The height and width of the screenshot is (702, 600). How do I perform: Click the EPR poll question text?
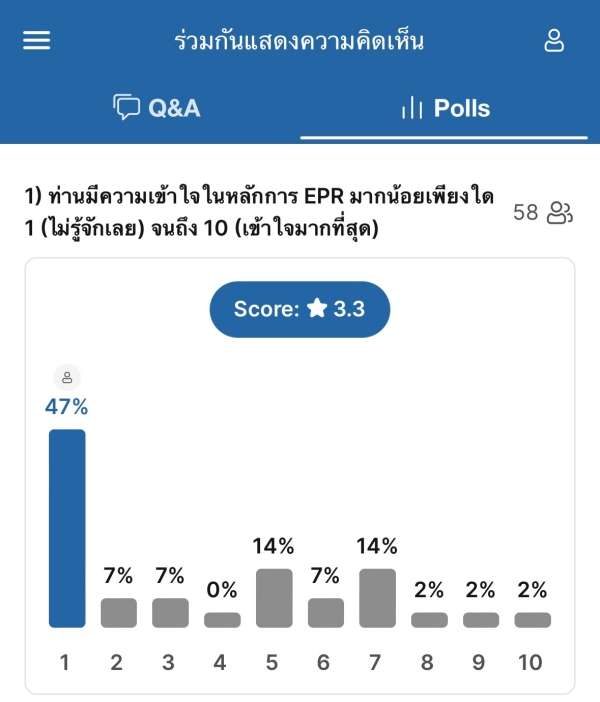coord(259,212)
